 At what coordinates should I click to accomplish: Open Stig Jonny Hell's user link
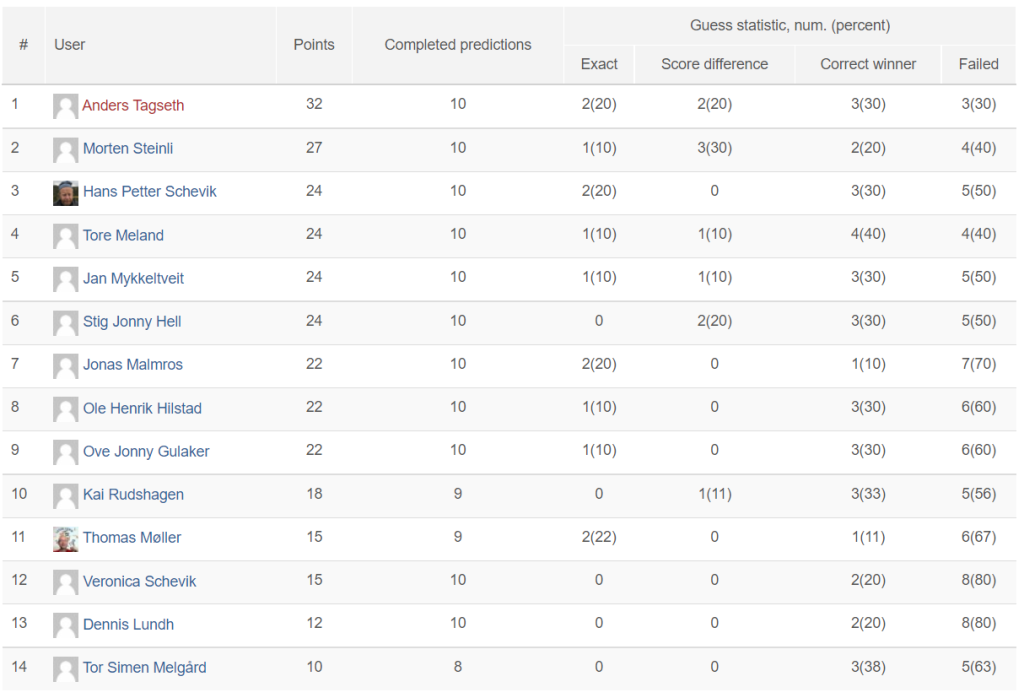[132, 322]
